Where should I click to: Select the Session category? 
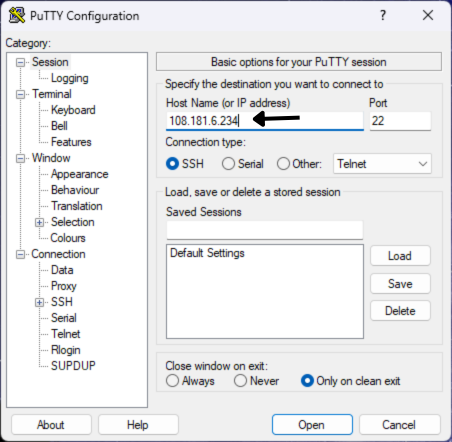(50, 62)
